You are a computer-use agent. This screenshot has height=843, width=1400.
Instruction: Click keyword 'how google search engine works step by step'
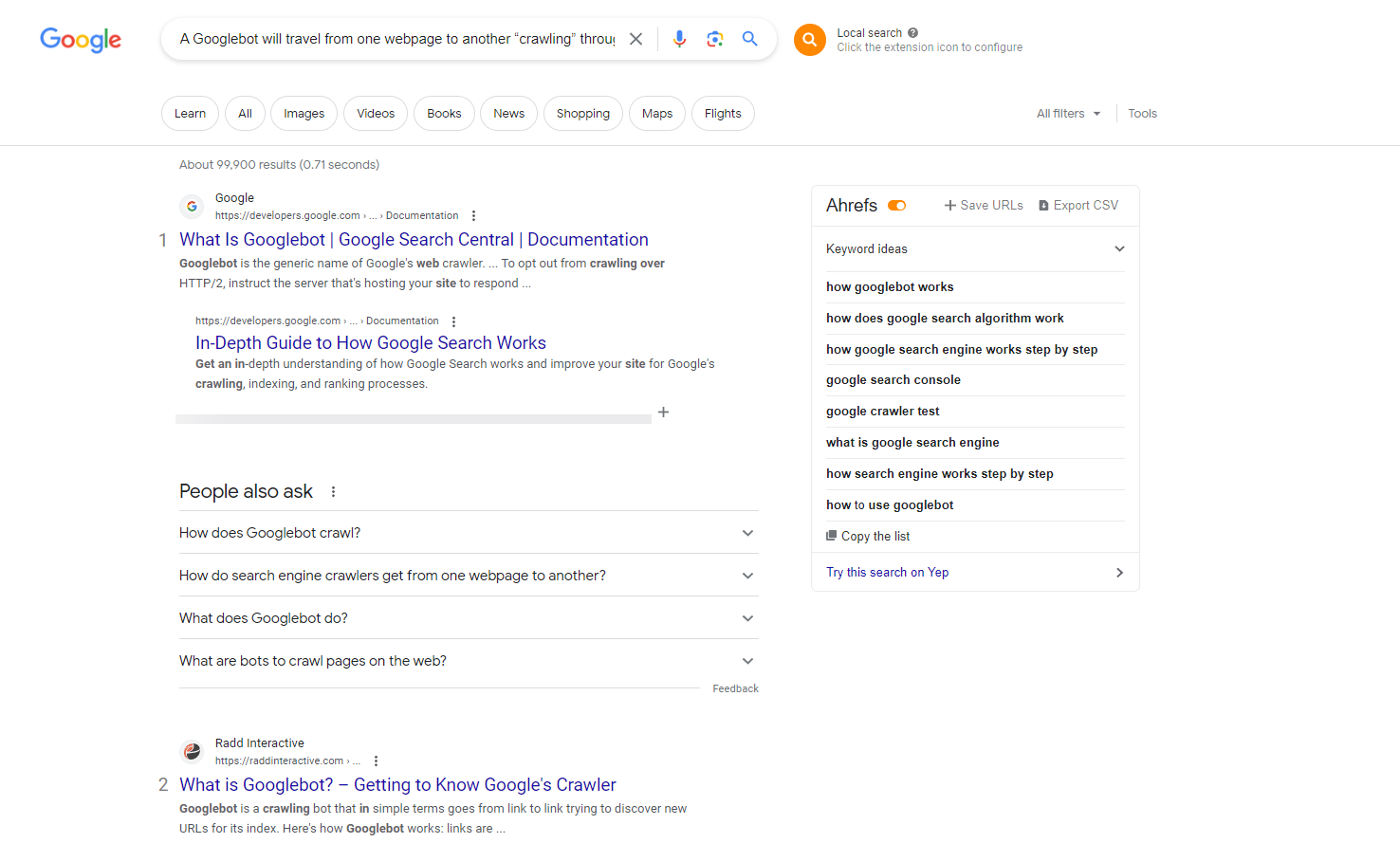coord(962,350)
